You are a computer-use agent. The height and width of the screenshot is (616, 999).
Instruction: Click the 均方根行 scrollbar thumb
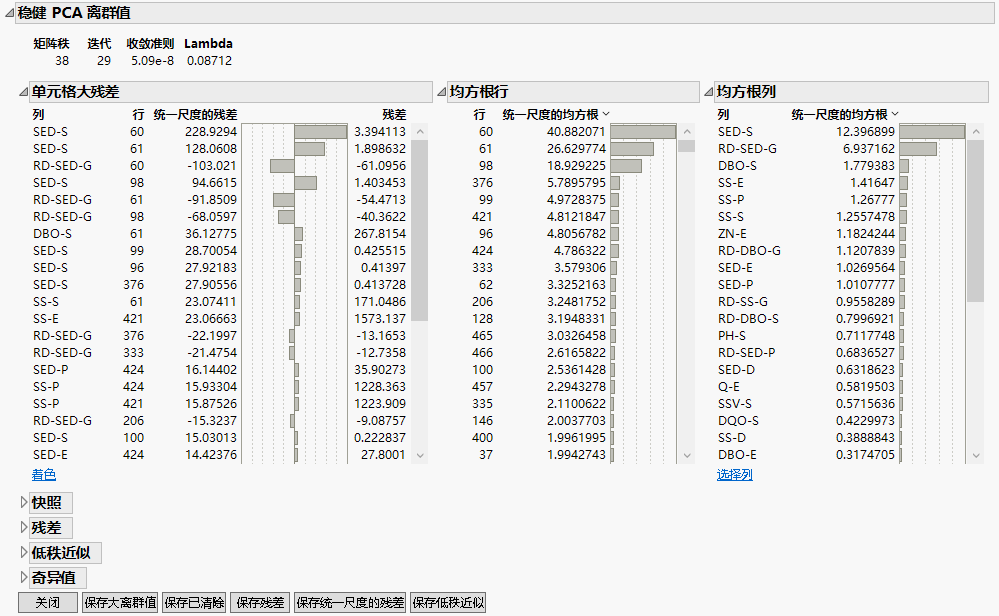point(687,146)
